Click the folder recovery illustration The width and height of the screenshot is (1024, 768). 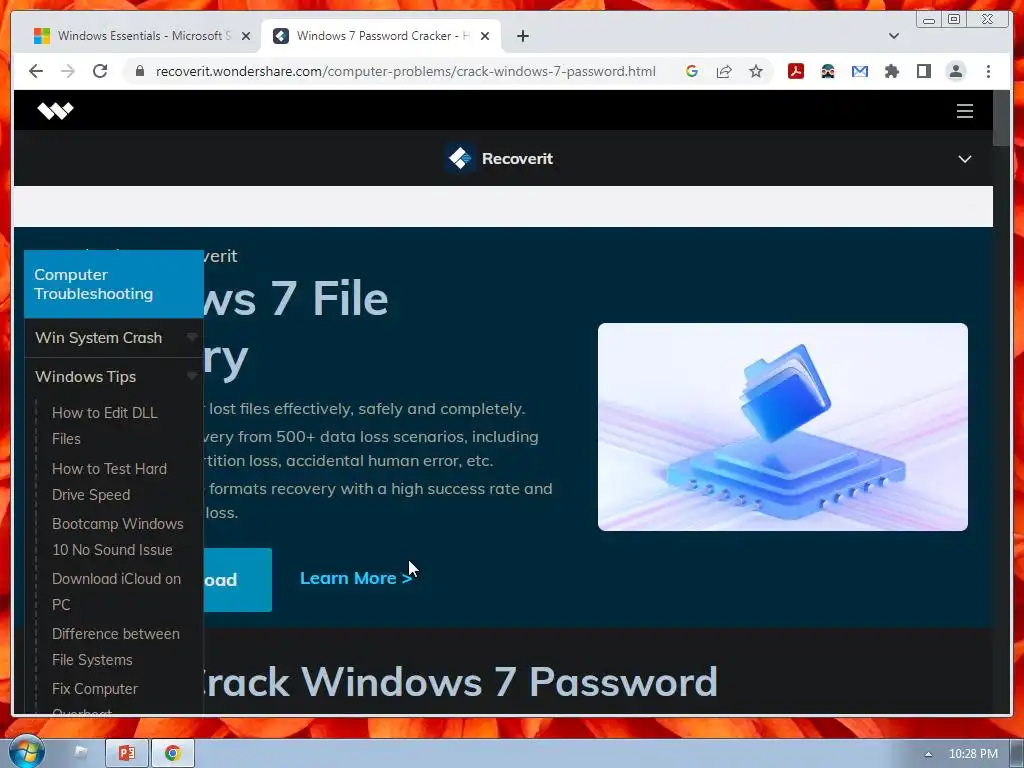click(x=782, y=426)
